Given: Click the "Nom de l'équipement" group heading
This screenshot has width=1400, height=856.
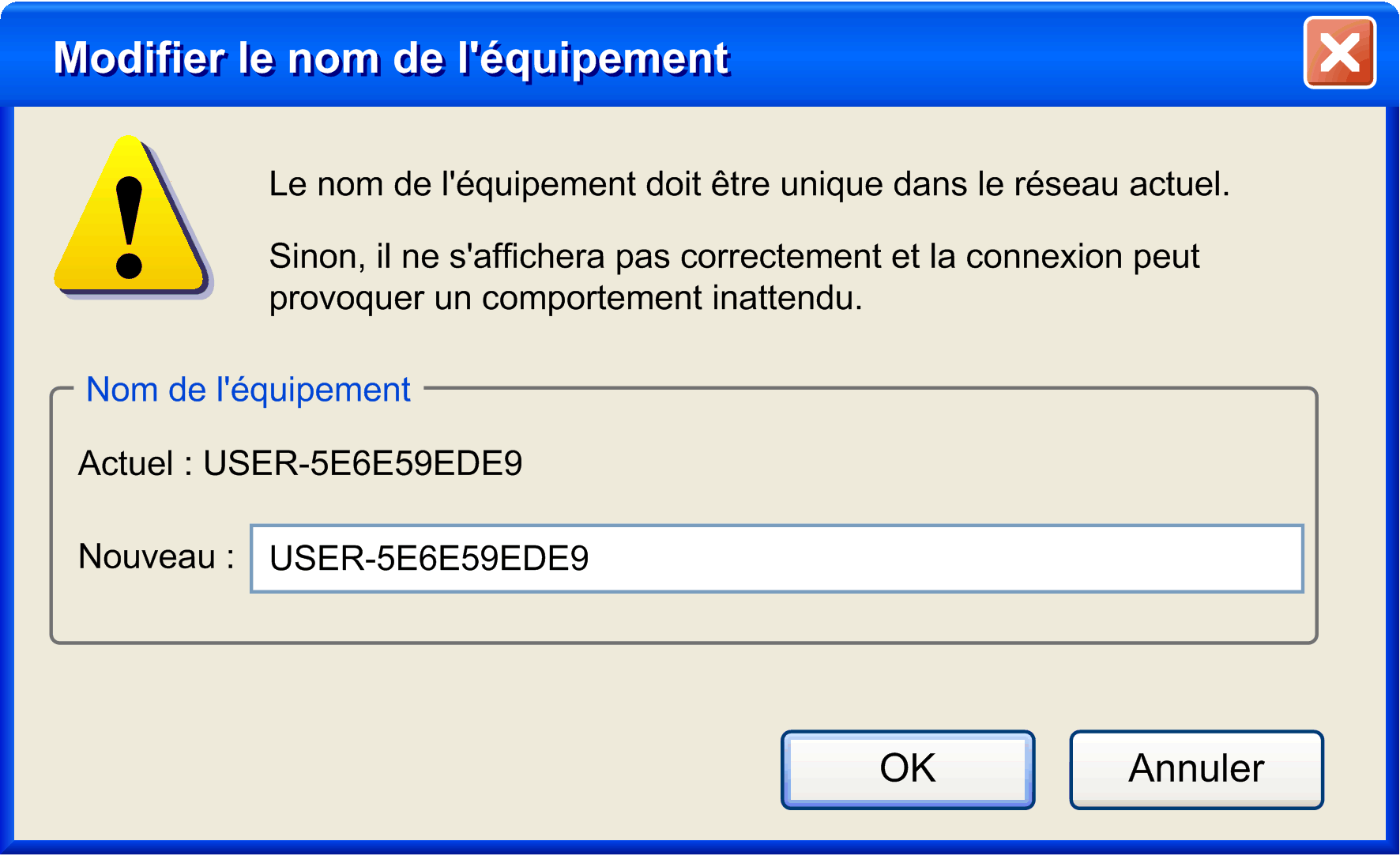Looking at the screenshot, I should 248,390.
